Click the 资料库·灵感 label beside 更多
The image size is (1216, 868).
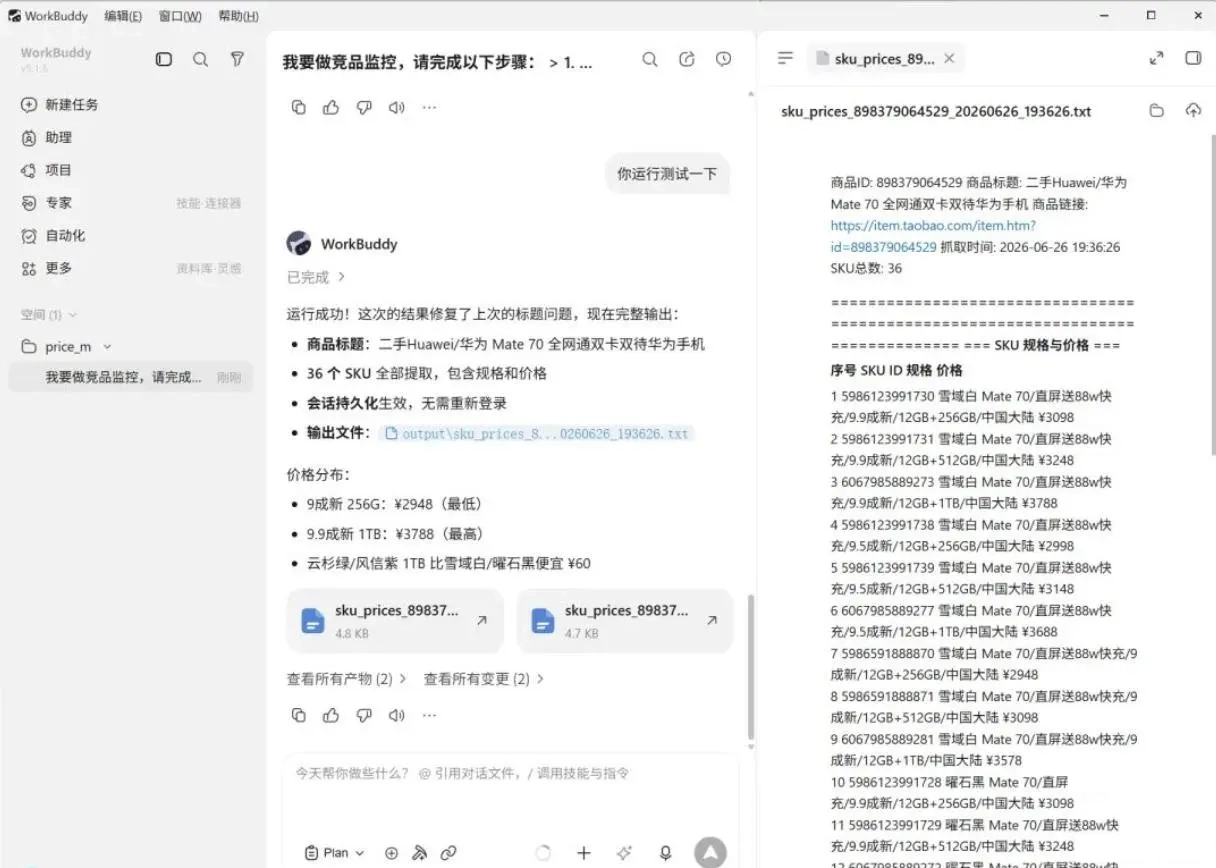tap(209, 269)
